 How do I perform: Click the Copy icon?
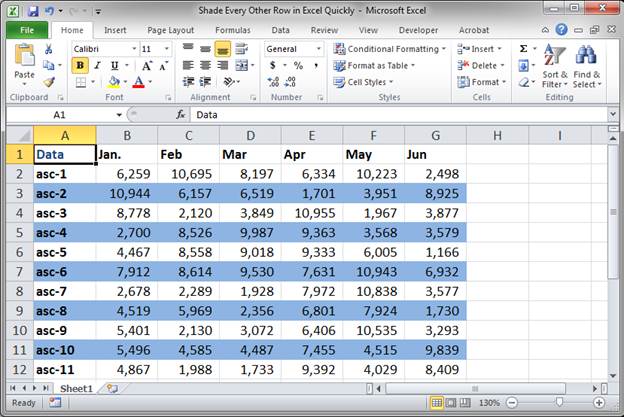click(49, 65)
